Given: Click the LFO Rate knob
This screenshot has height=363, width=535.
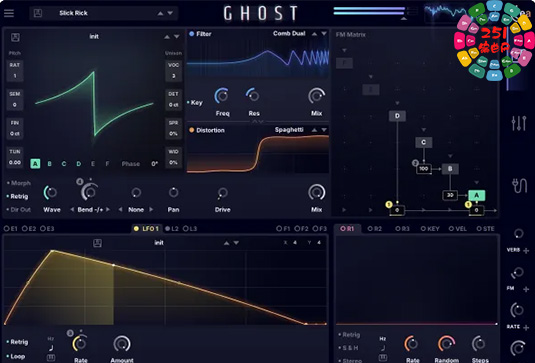Looking at the screenshot, I should pos(80,344).
